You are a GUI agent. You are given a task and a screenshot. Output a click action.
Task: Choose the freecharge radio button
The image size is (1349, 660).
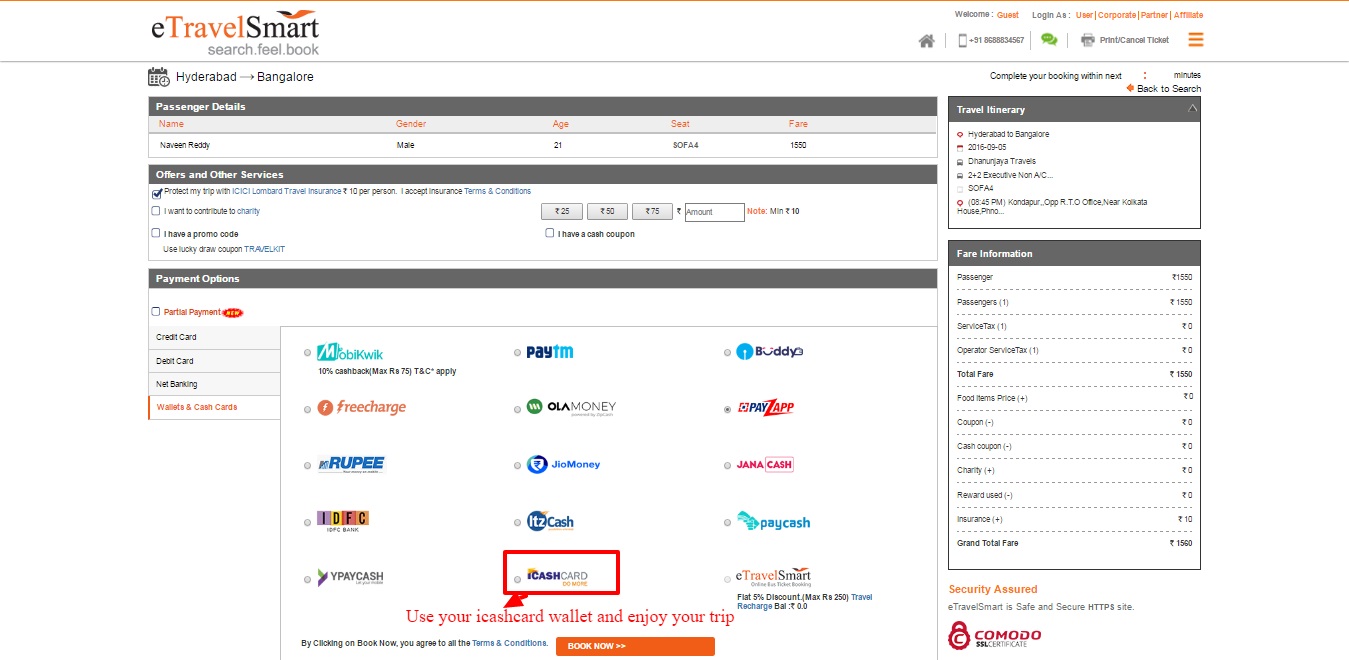tap(307, 409)
